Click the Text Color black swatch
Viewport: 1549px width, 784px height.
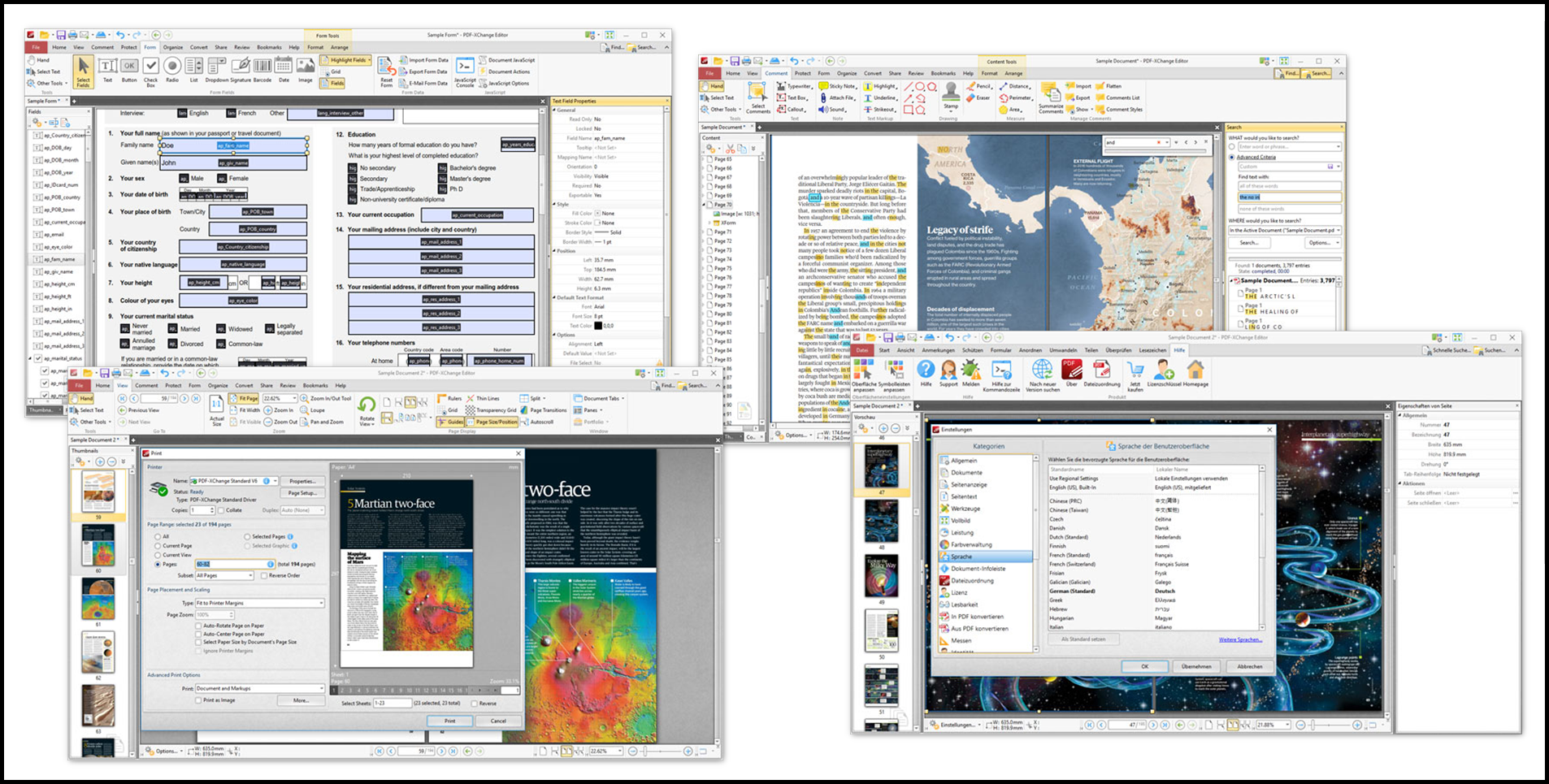pos(597,326)
